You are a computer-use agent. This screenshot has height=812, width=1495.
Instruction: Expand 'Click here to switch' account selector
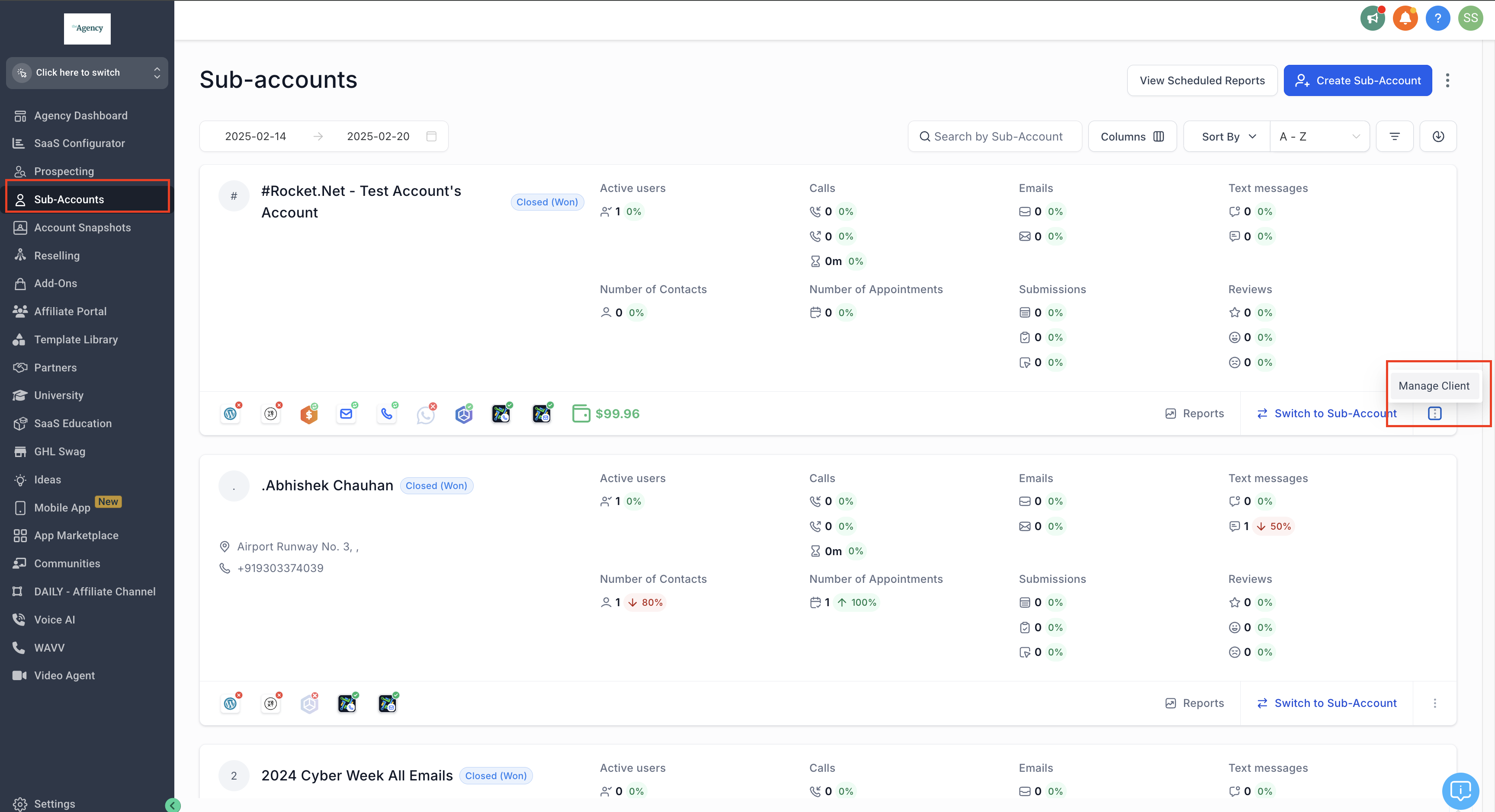87,73
